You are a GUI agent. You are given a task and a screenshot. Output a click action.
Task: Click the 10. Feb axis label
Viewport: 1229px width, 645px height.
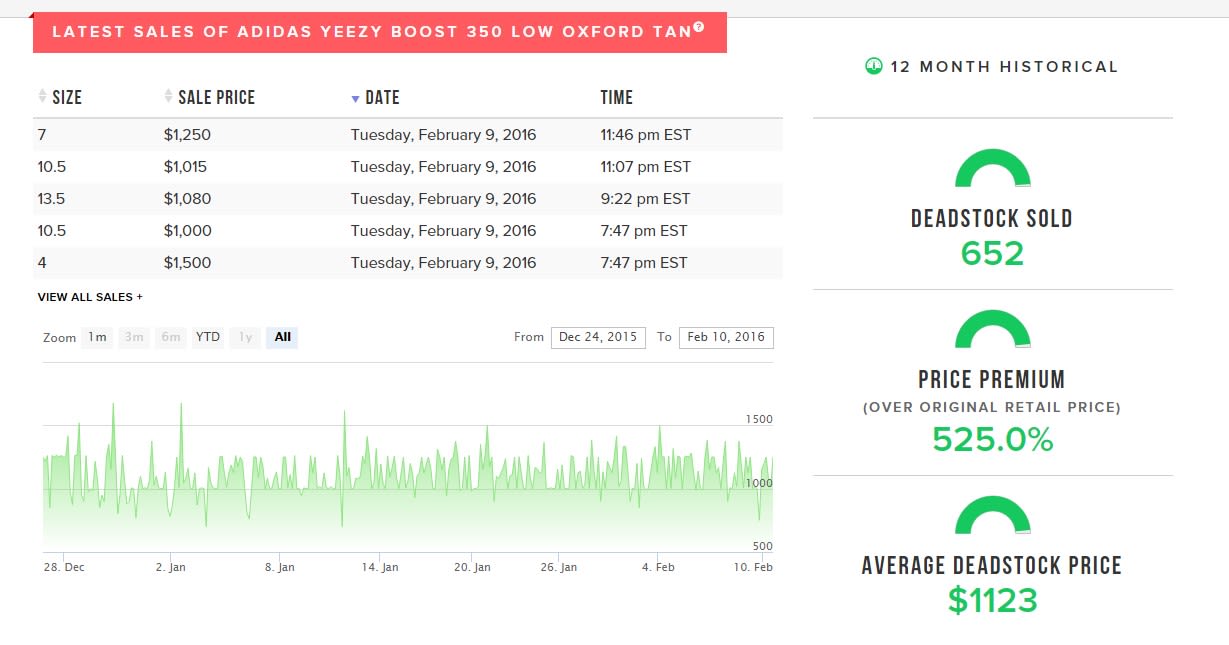click(x=755, y=567)
